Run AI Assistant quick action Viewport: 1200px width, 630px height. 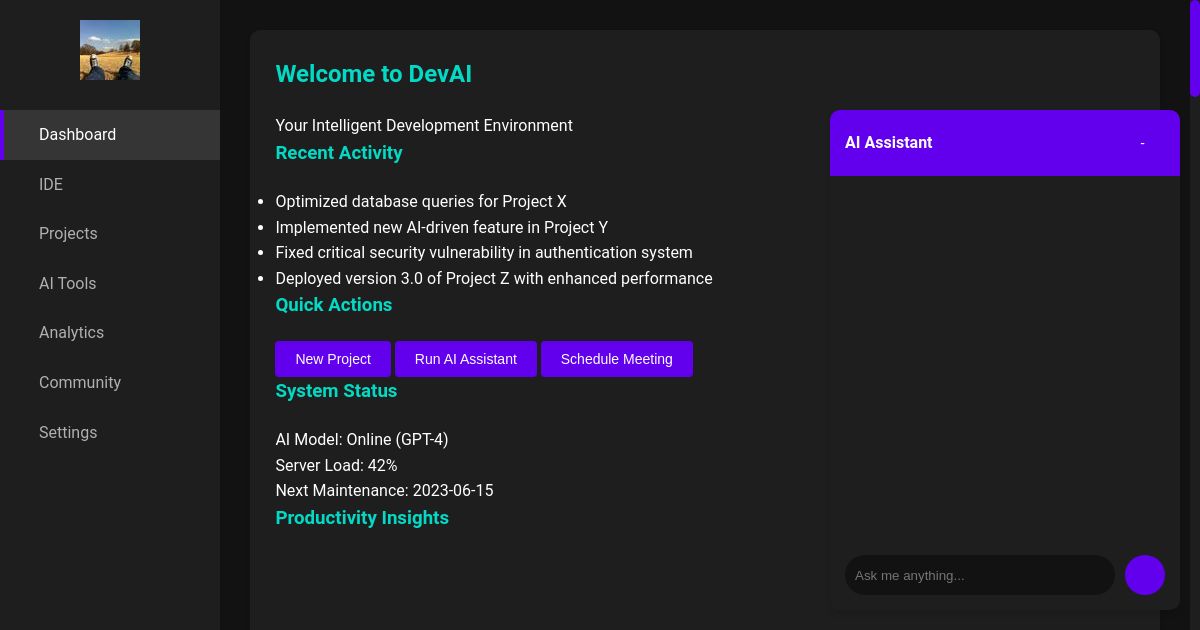[466, 359]
